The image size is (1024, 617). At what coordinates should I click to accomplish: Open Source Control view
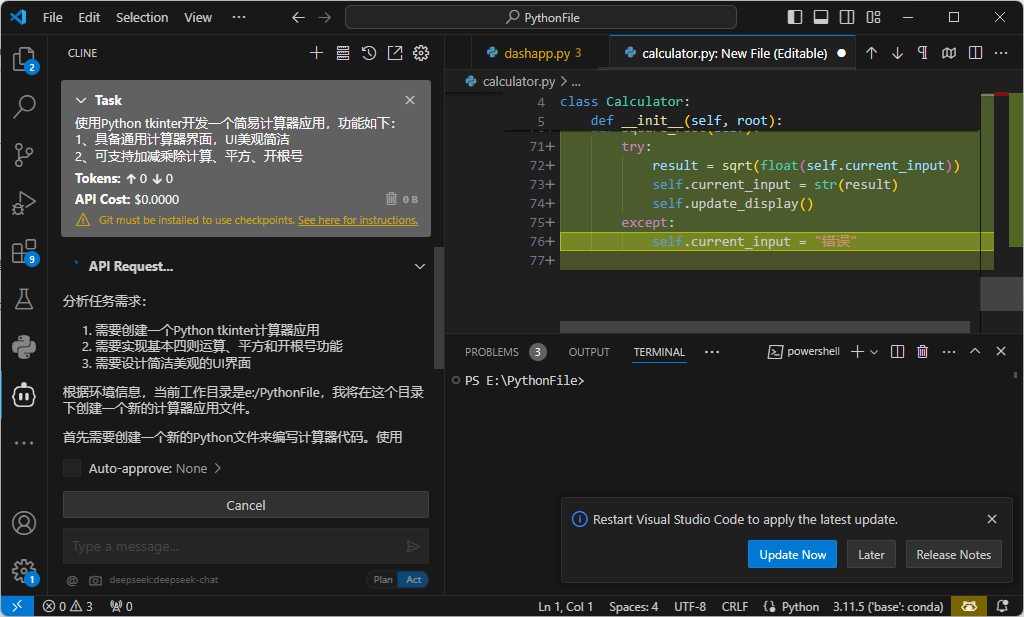[24, 155]
